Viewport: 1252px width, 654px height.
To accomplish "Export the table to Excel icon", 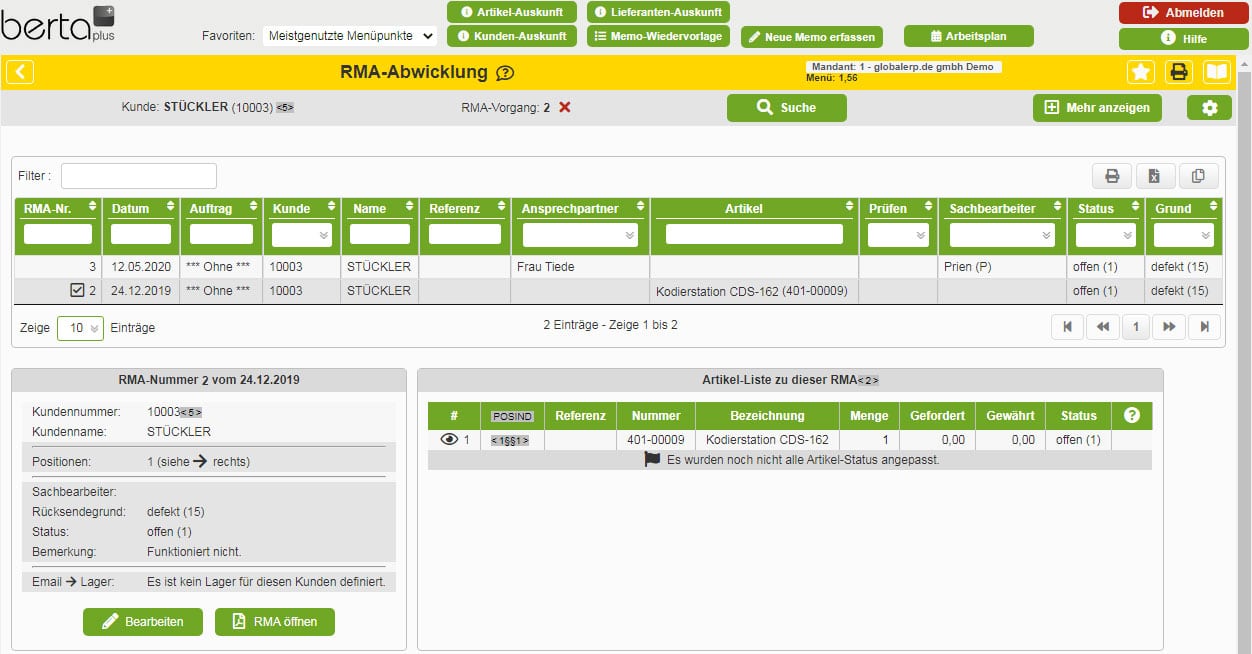I will tap(1155, 177).
